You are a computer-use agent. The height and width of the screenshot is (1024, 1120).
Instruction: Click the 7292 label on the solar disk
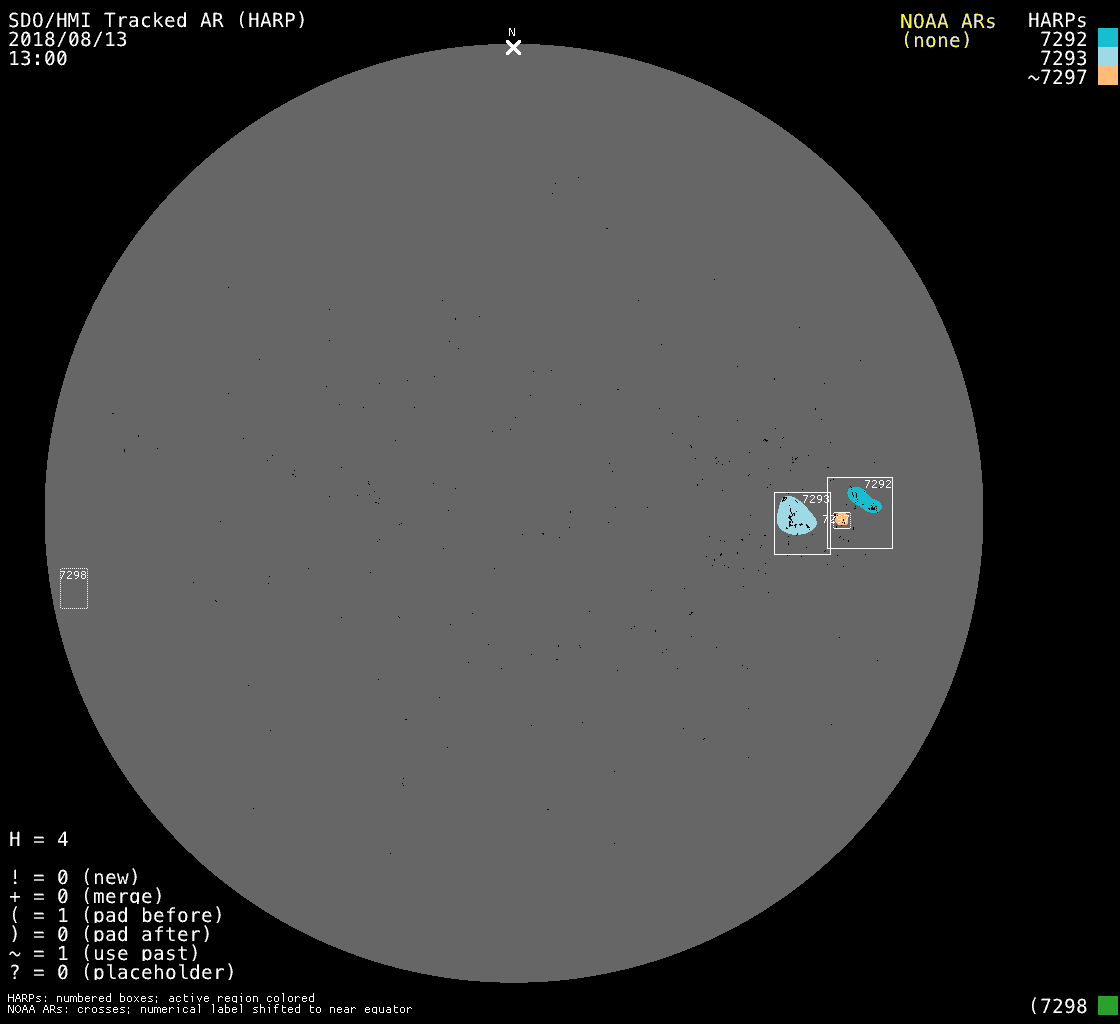(878, 484)
